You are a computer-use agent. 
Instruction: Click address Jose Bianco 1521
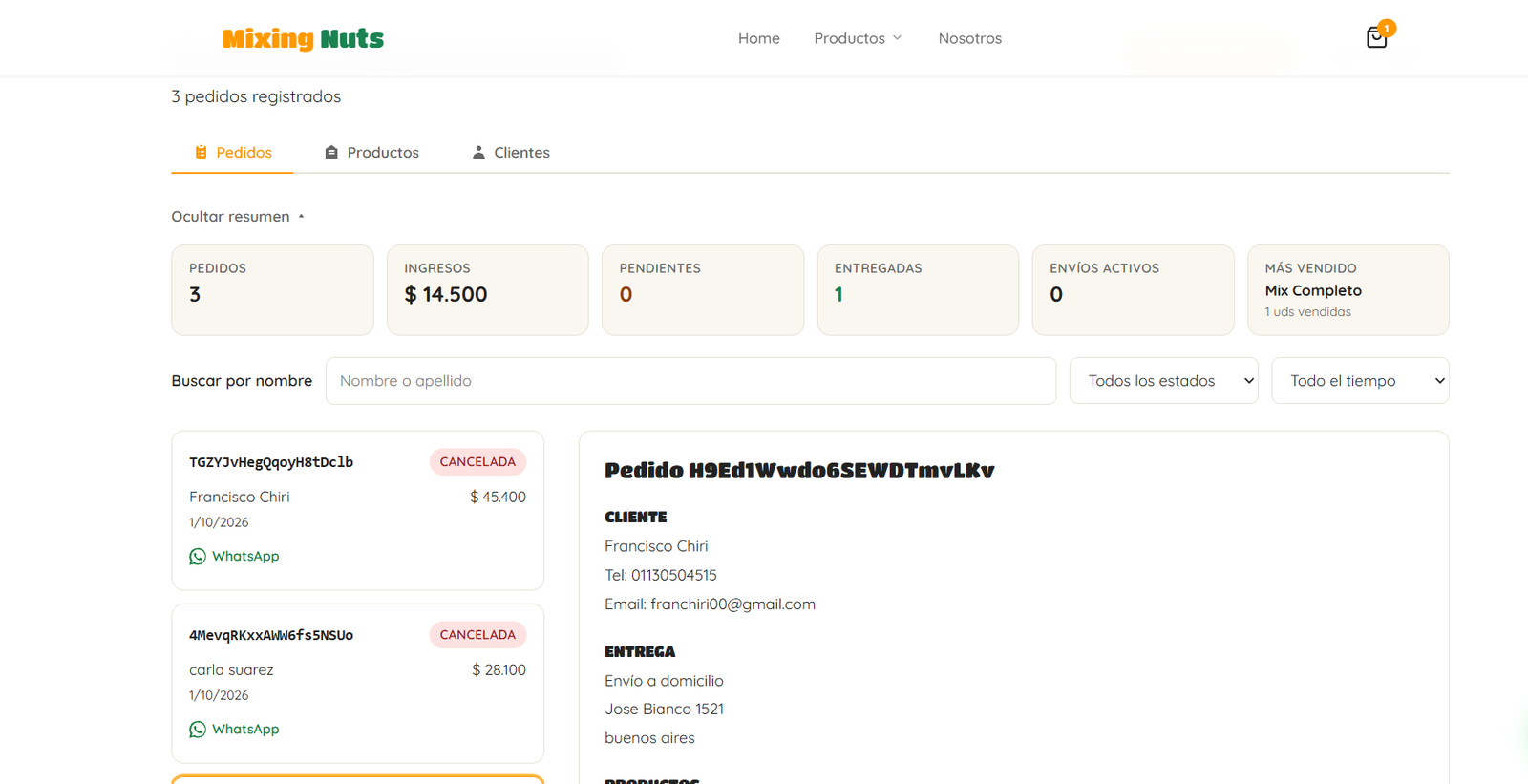(664, 710)
